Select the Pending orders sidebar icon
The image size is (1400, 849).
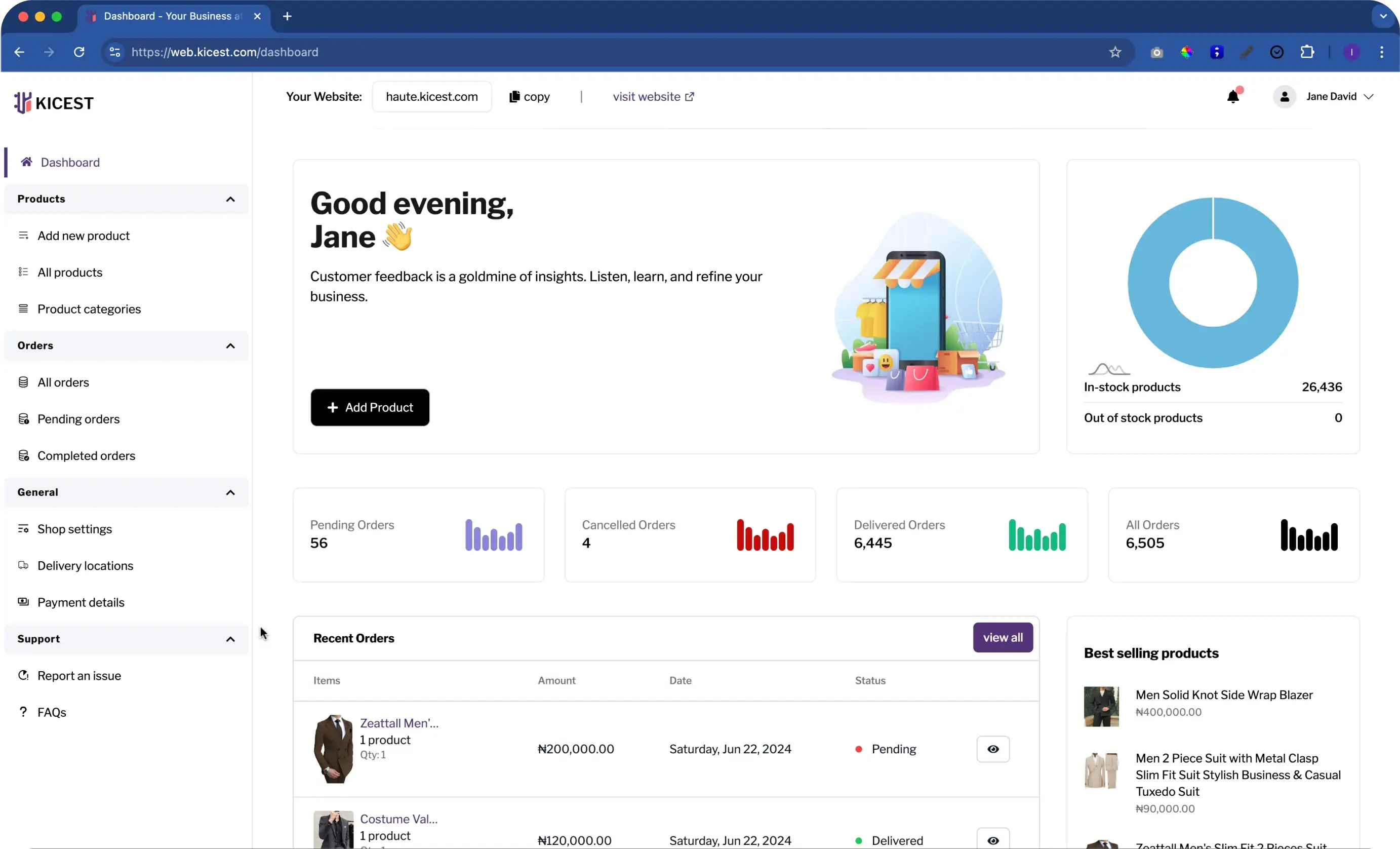(x=23, y=419)
